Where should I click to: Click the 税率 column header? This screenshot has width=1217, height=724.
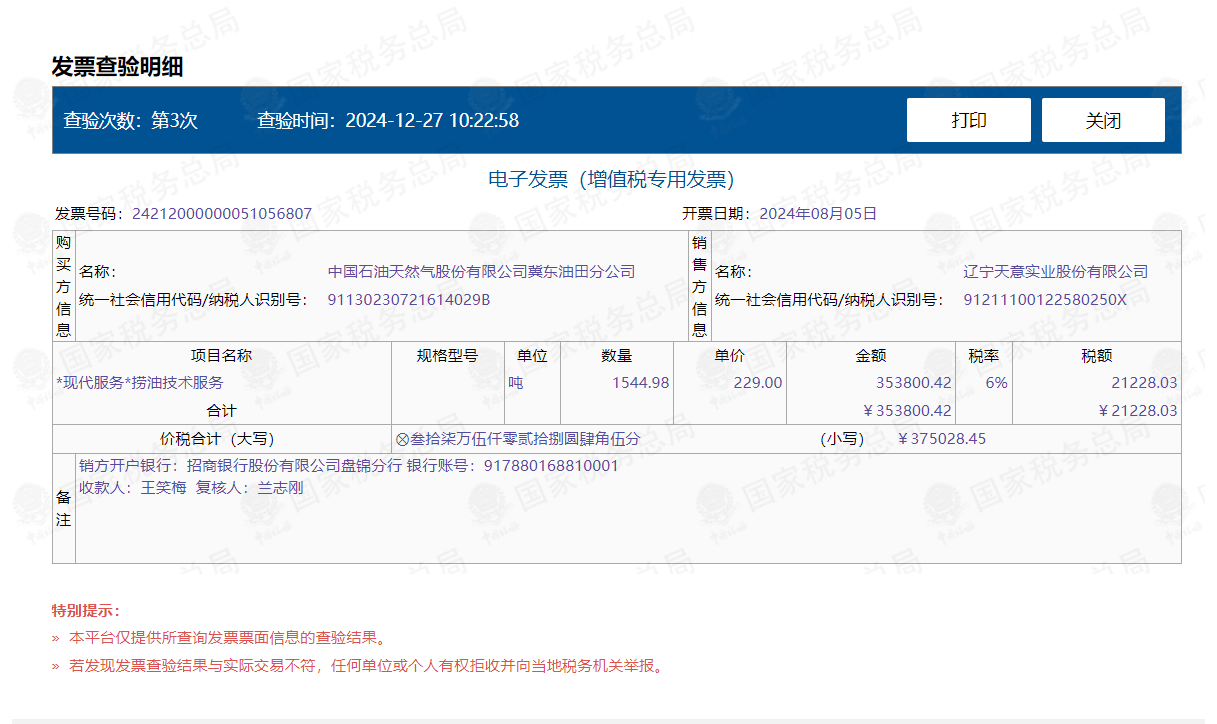click(x=984, y=355)
